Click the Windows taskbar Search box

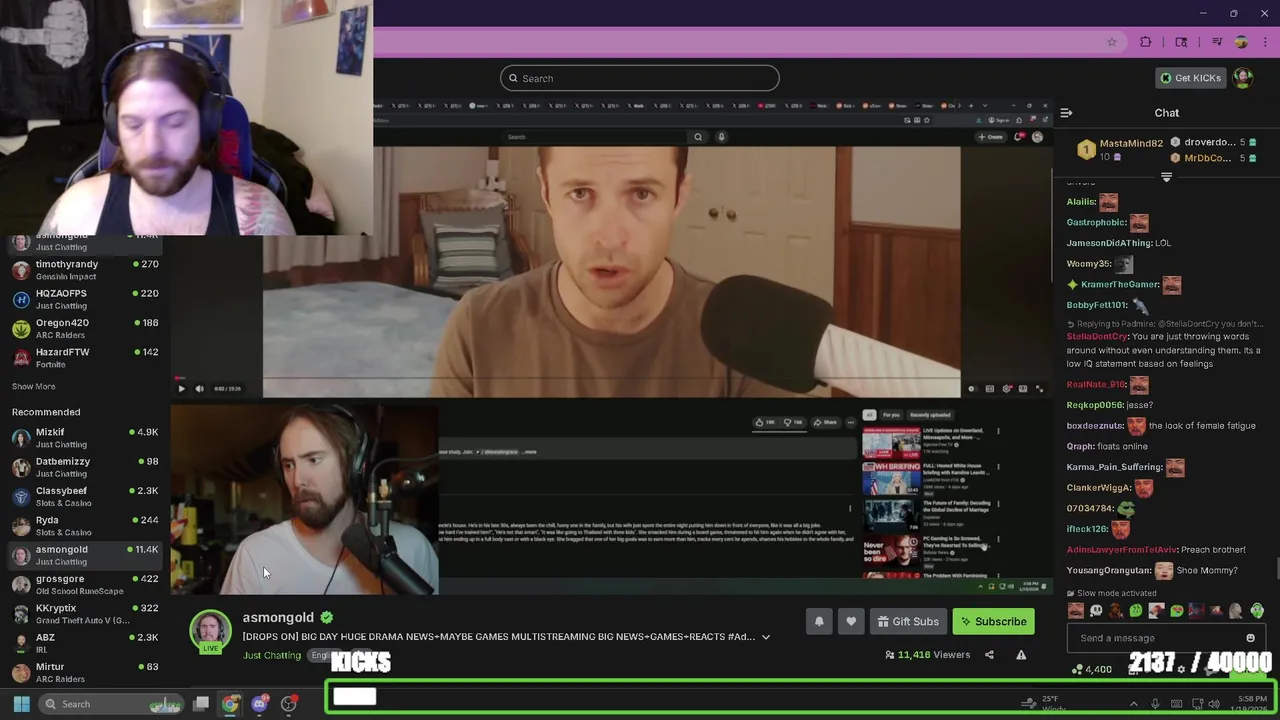pos(110,704)
